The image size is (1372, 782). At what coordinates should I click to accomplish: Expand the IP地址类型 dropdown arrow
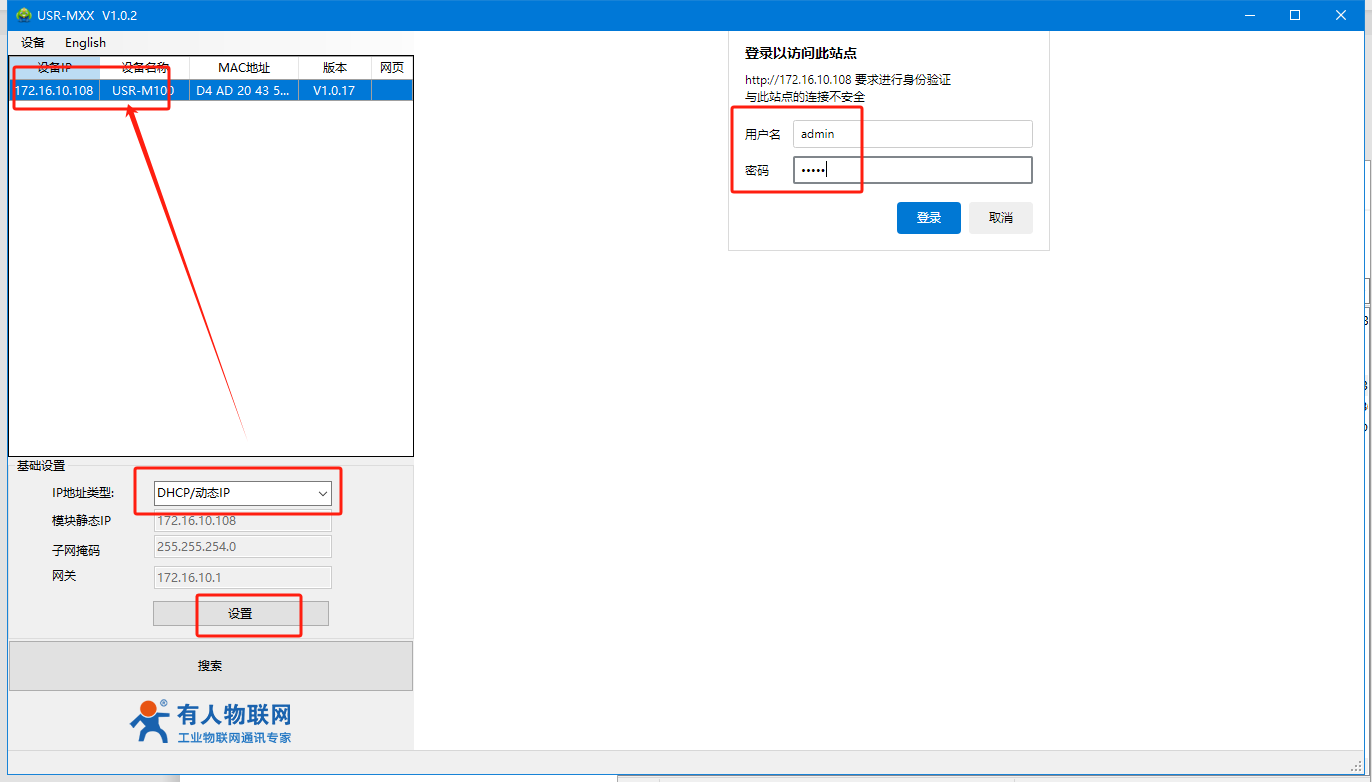pos(322,493)
